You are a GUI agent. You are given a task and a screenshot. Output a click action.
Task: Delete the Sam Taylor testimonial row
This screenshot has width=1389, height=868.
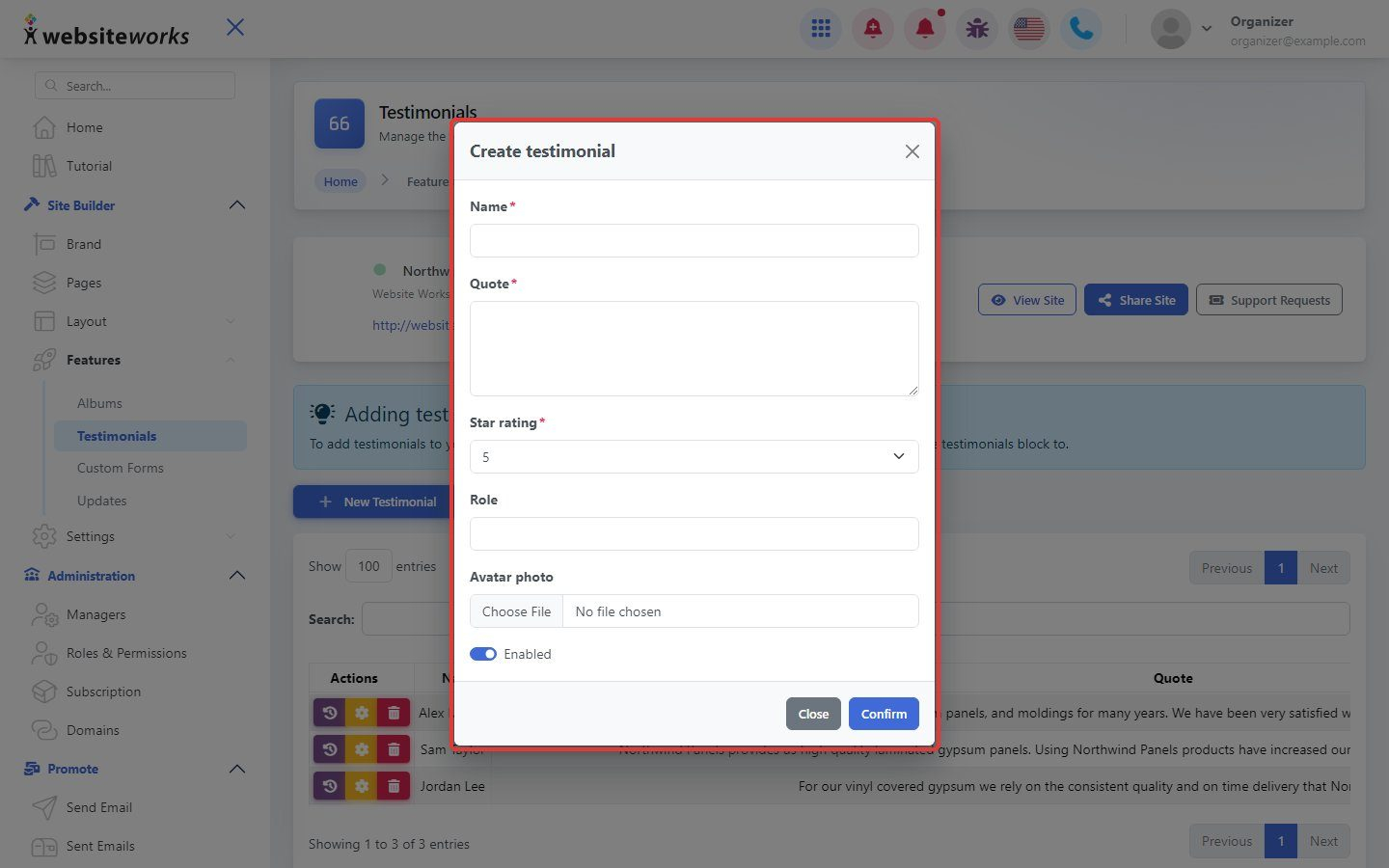pos(394,749)
